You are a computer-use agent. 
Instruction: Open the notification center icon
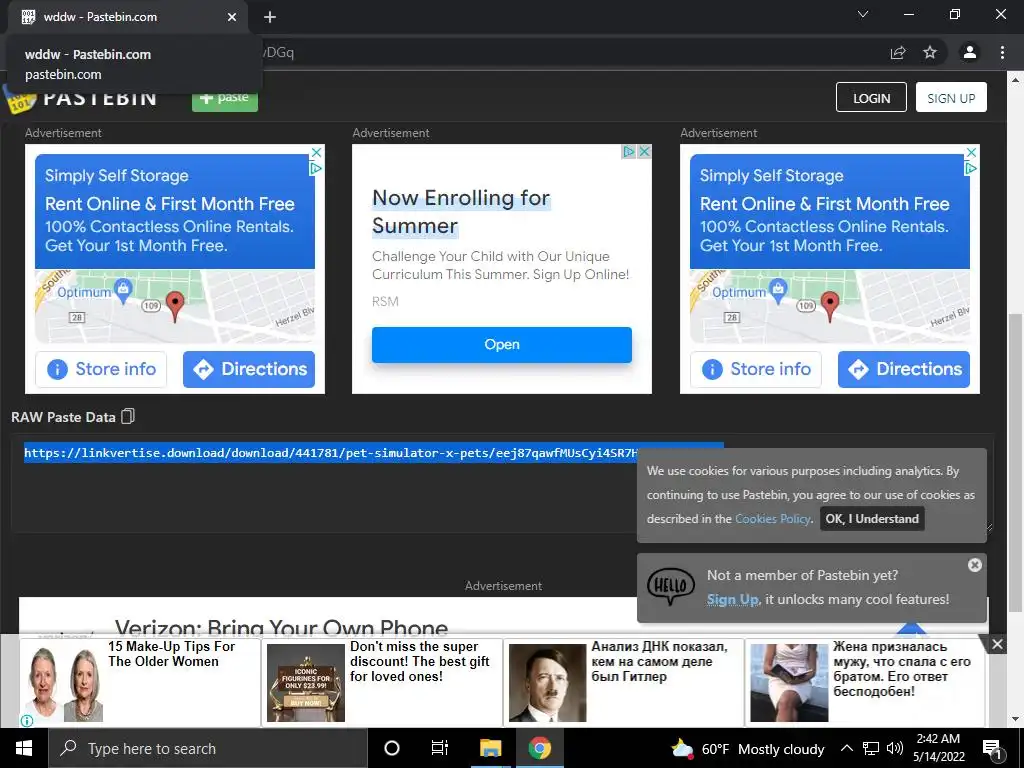point(992,749)
